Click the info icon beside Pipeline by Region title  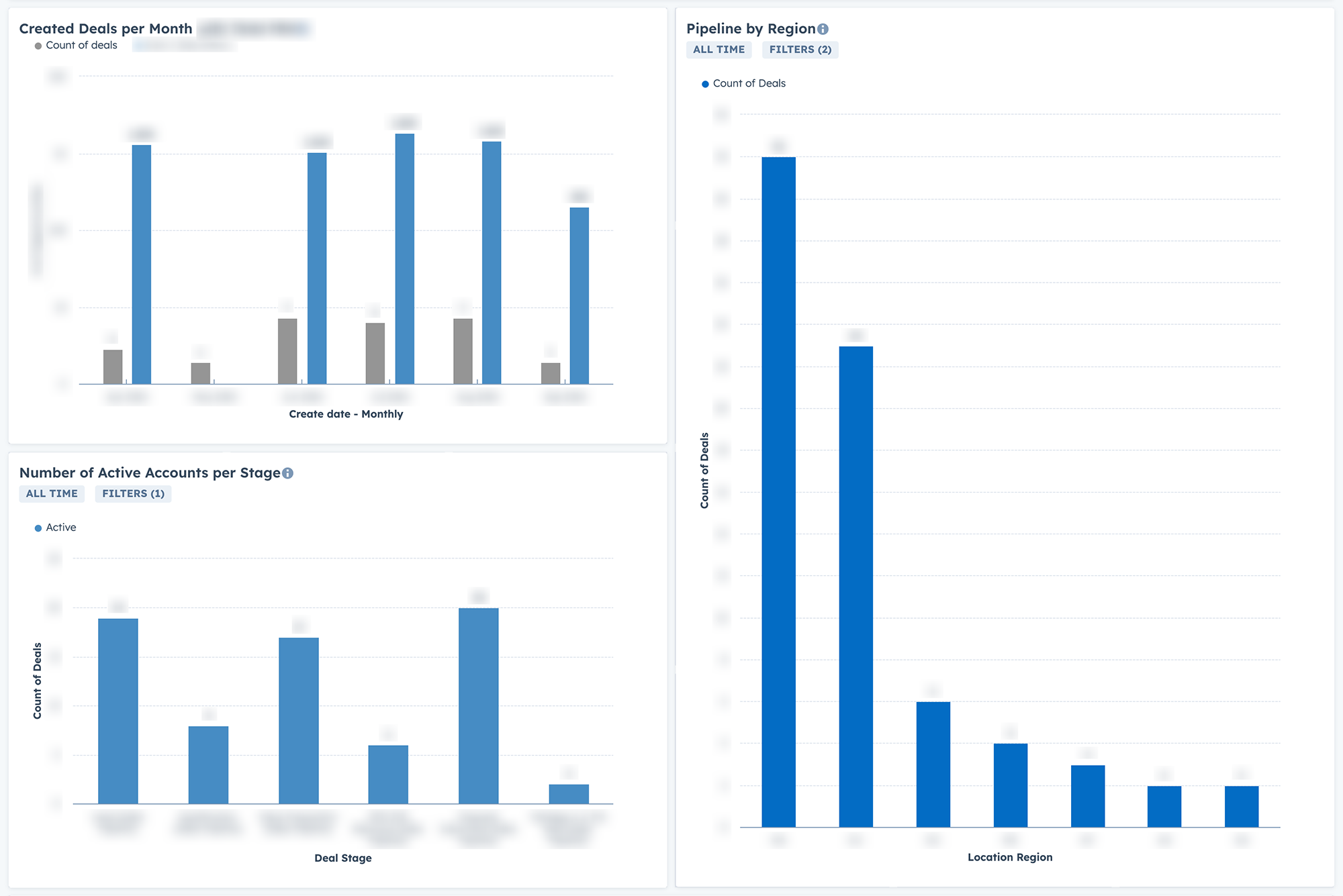tap(823, 29)
